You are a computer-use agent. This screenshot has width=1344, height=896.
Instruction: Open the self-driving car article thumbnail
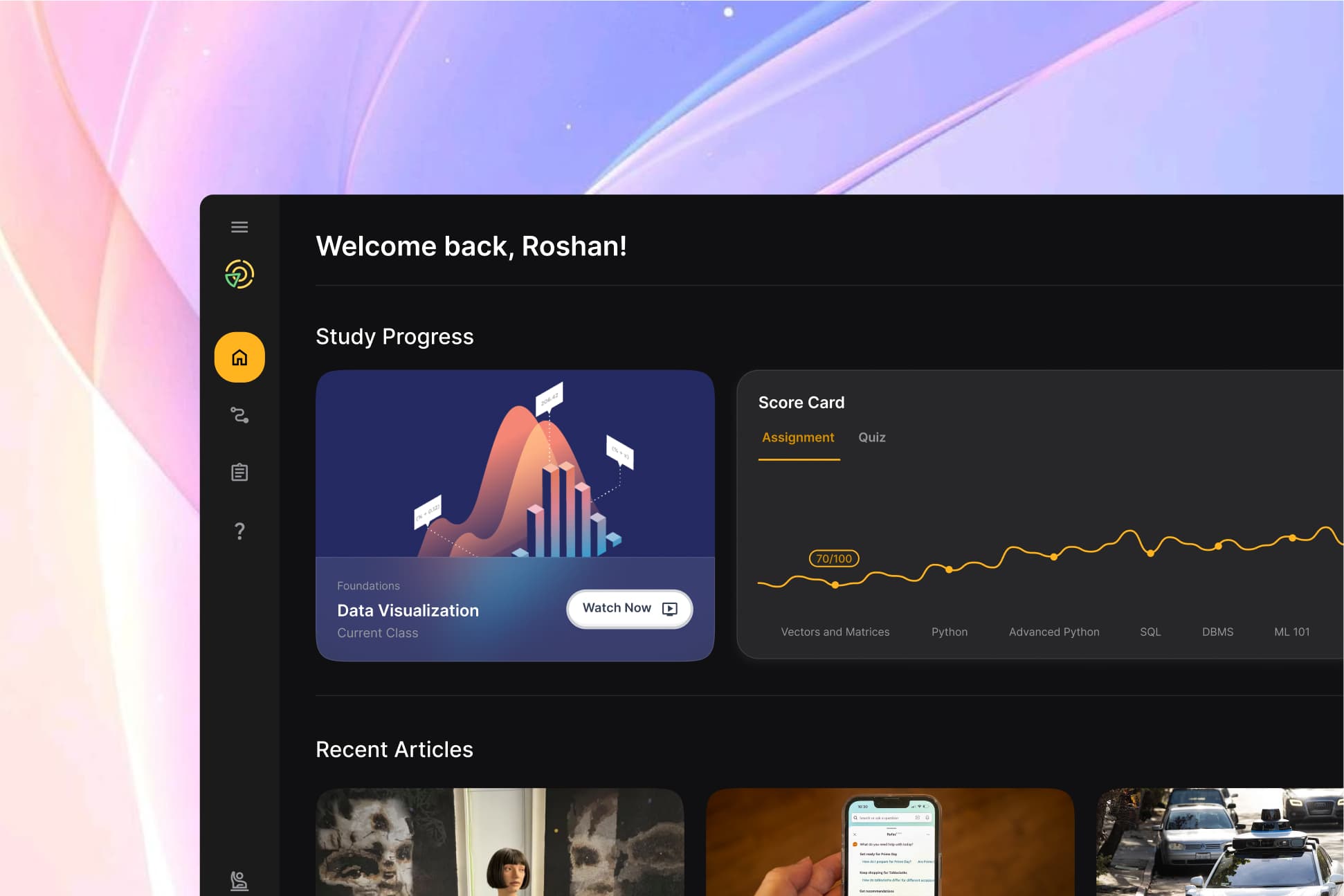point(1220,842)
